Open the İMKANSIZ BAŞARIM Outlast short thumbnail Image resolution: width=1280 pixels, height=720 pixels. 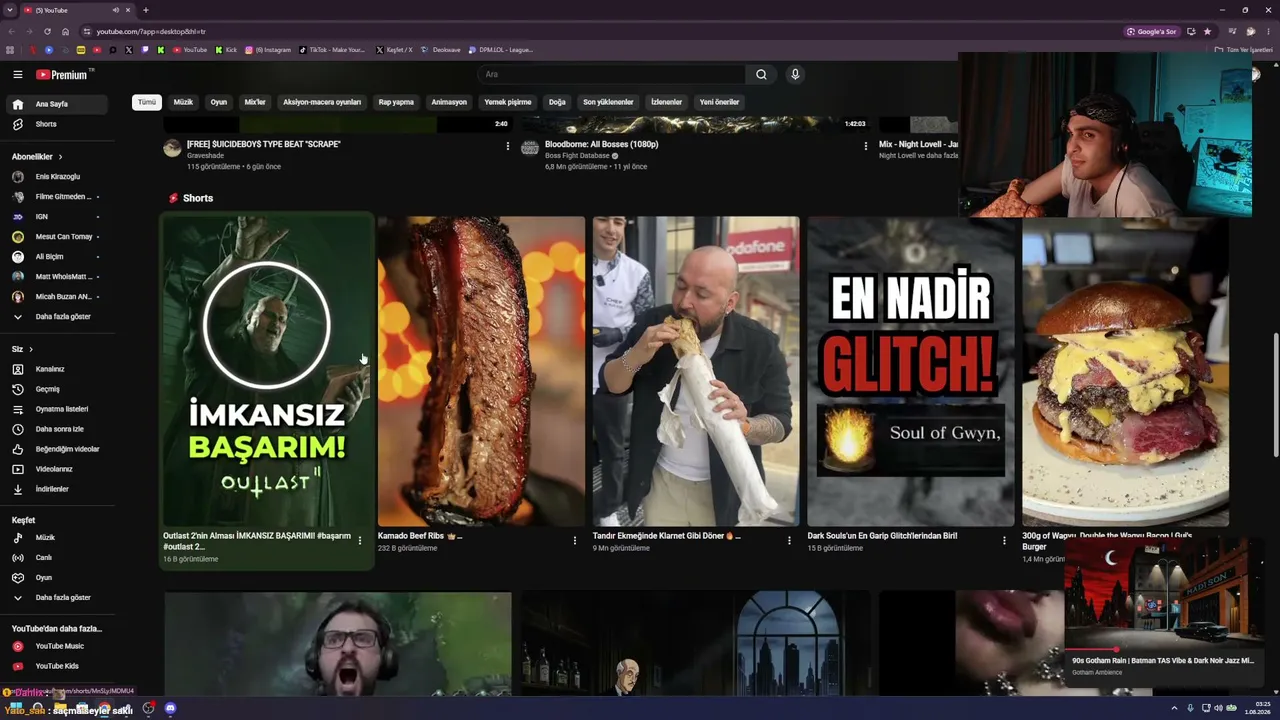click(x=267, y=371)
